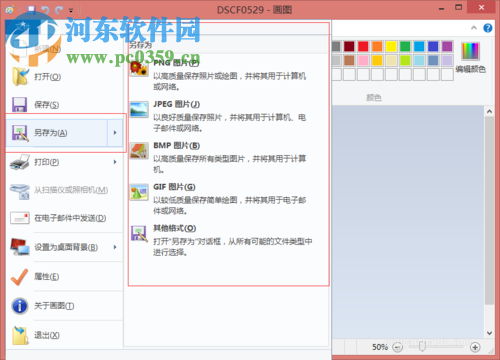
Task: Collapse the ribbon with the chevron
Action: tap(474, 28)
